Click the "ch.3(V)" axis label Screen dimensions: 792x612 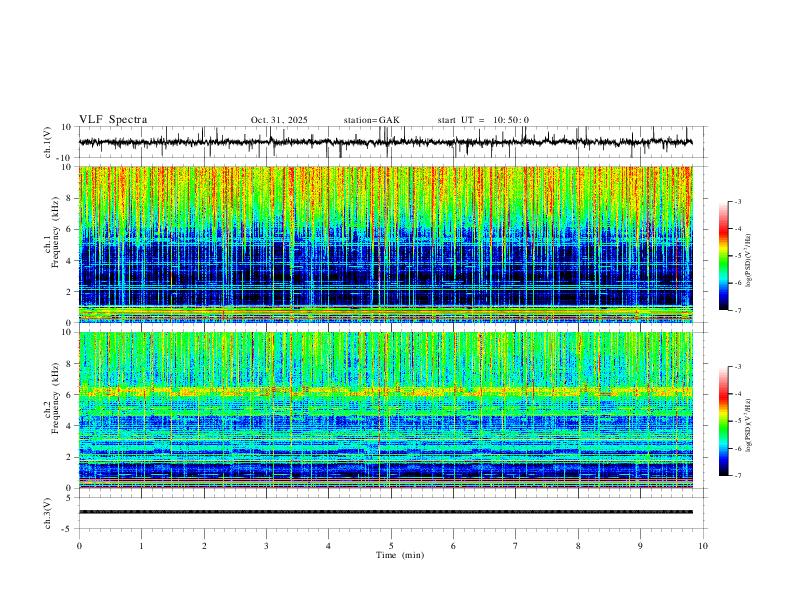[x=48, y=514]
